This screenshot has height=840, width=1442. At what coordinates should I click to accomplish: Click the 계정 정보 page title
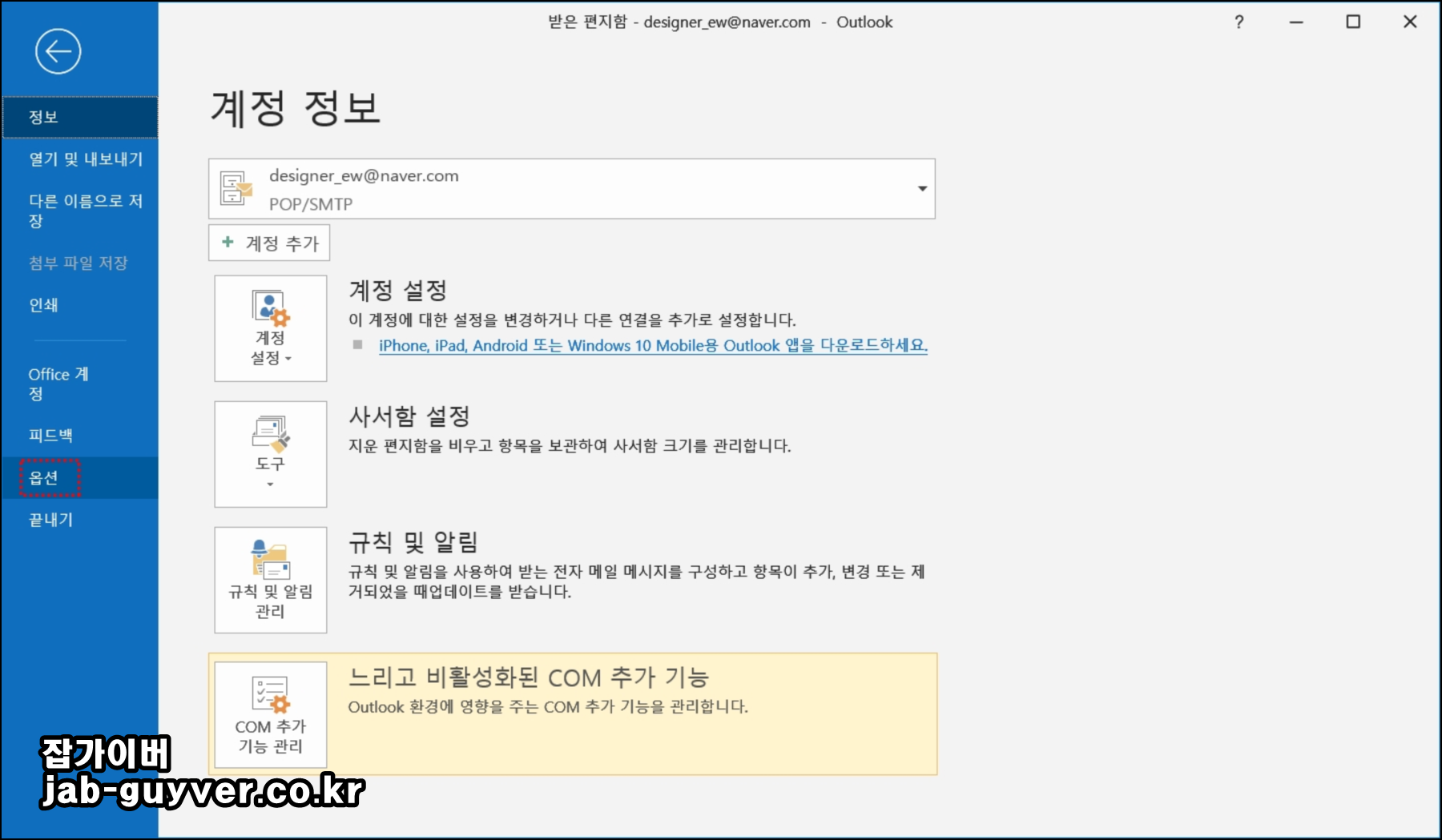tap(296, 108)
